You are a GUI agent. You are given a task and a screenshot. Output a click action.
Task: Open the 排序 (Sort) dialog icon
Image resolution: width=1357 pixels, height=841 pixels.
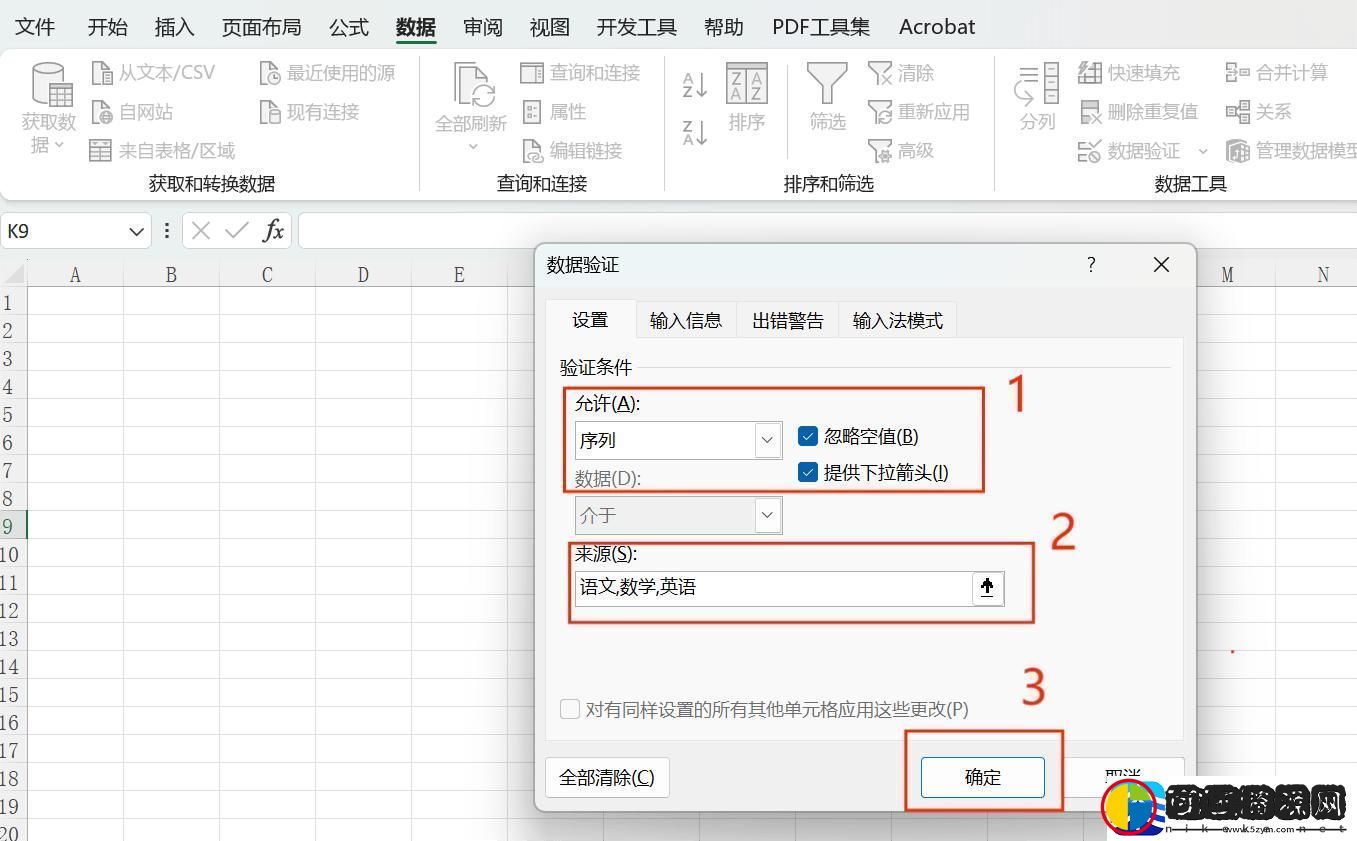tap(747, 84)
